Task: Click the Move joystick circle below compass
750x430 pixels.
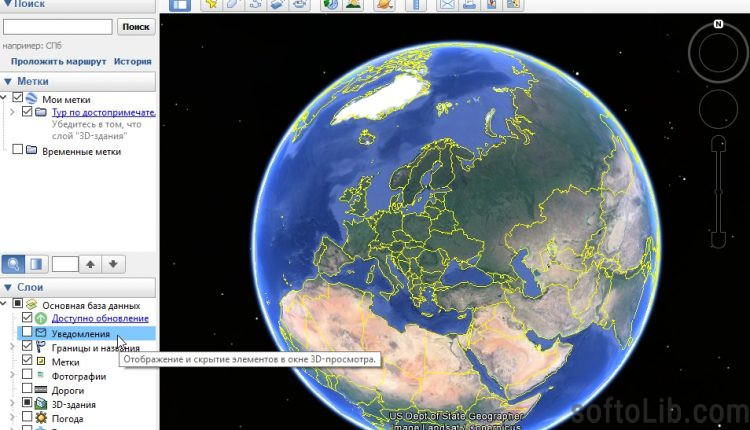Action: (x=718, y=109)
